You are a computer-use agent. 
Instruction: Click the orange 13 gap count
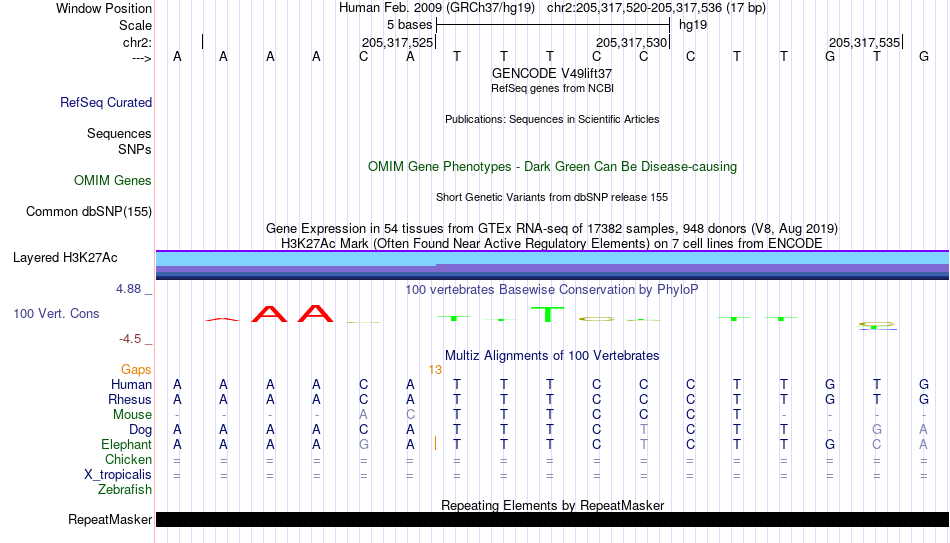point(435,370)
